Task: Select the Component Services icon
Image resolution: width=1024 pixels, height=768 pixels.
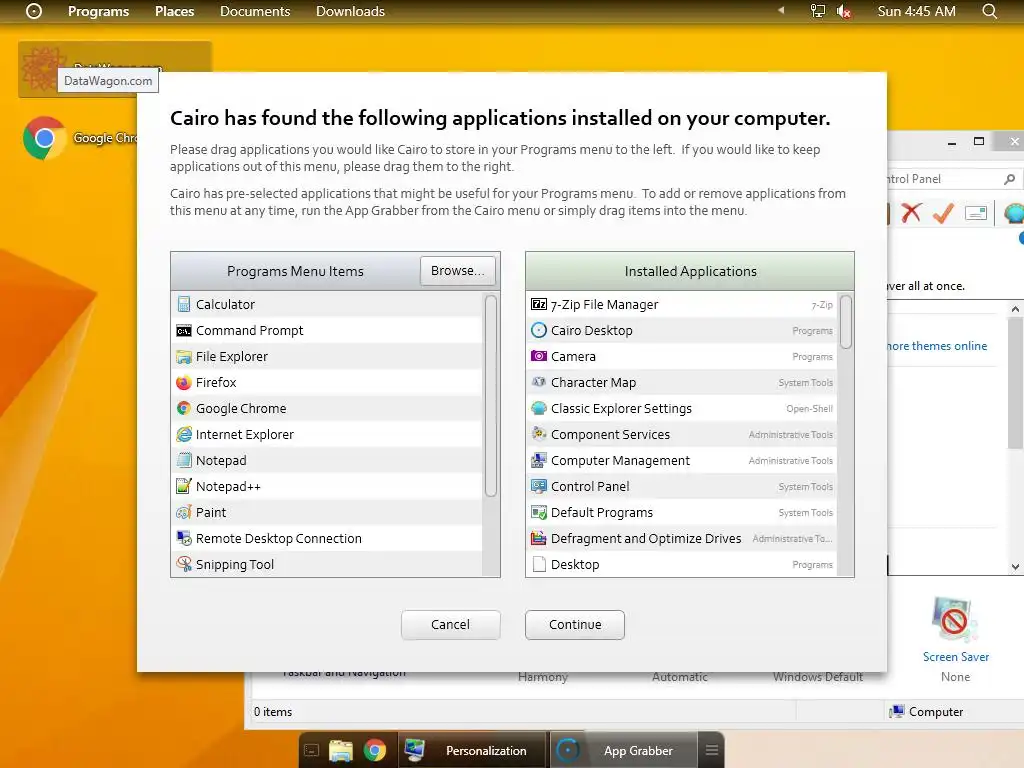Action: point(539,434)
